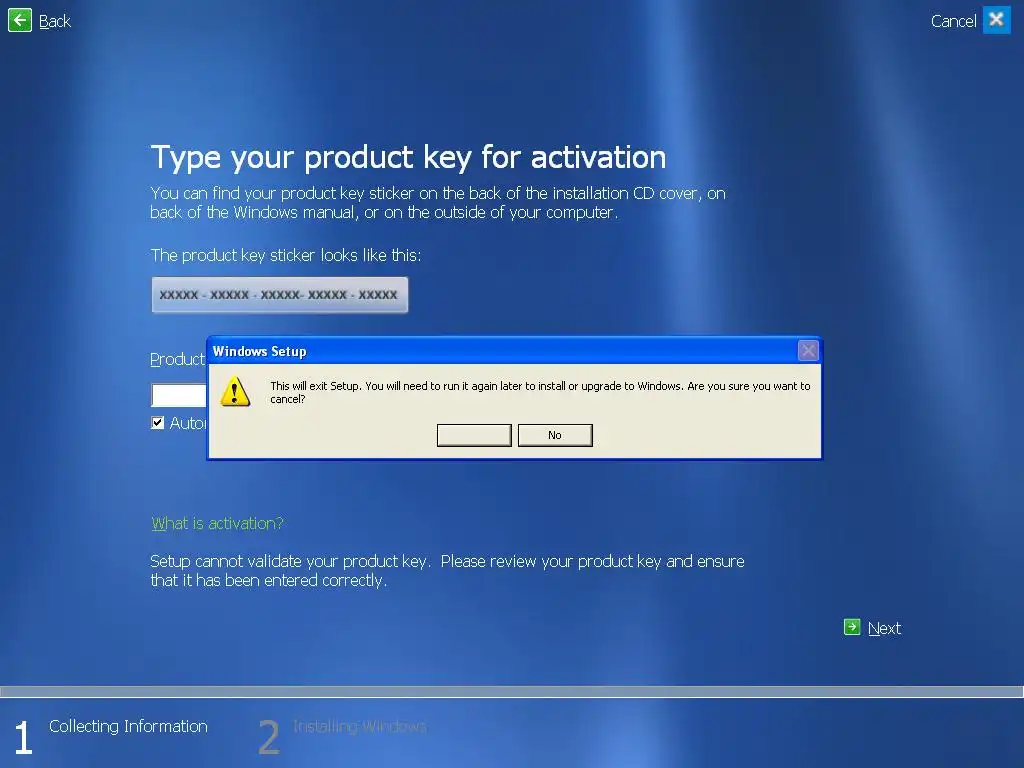Click the Collecting Information step label
Screen dimensions: 1024x768
(x=128, y=726)
